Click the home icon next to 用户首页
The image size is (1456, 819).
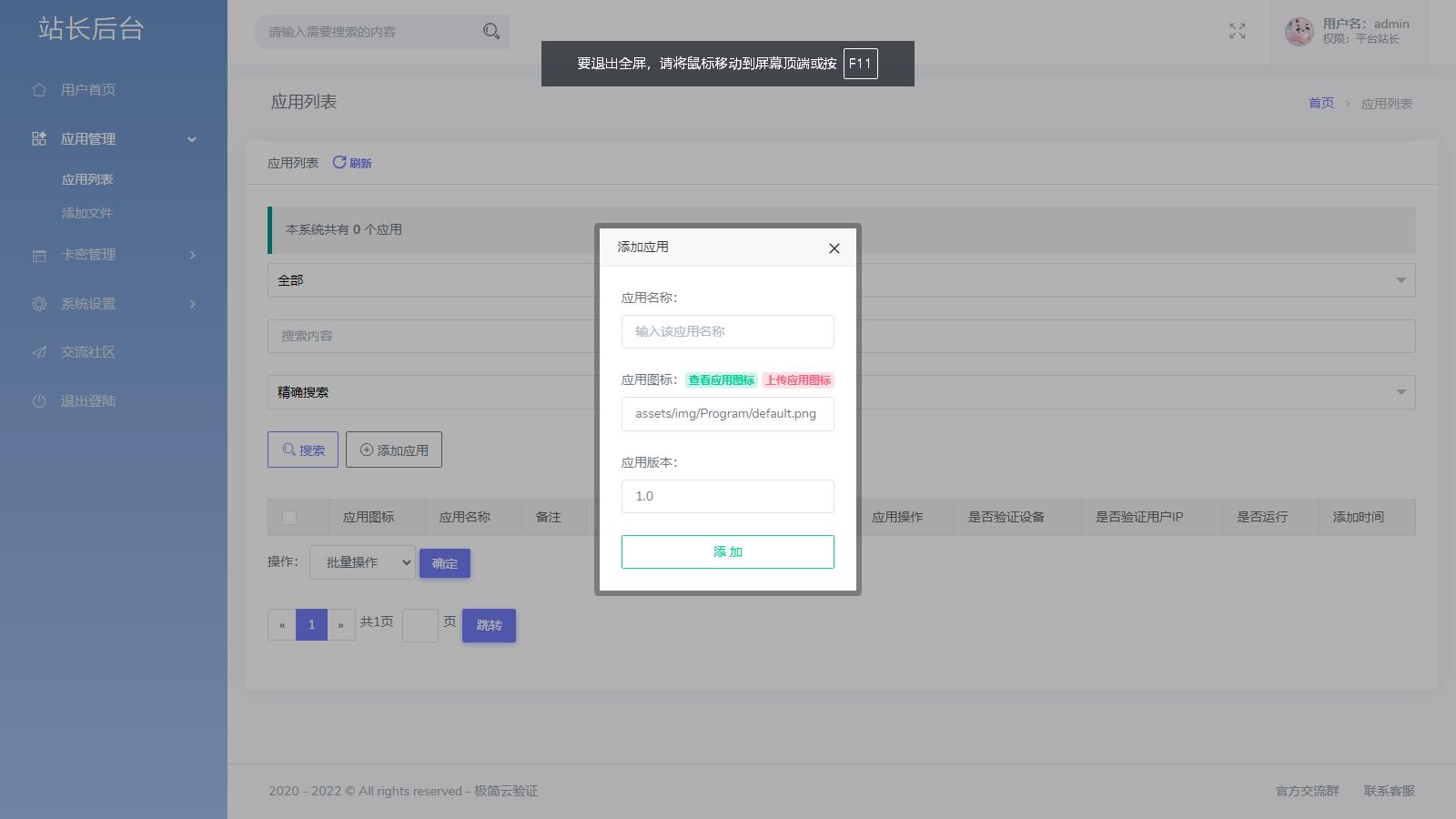[39, 90]
